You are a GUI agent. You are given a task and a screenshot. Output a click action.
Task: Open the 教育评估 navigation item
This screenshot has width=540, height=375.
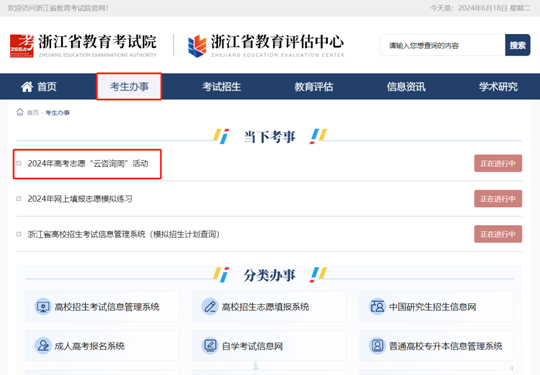[314, 86]
